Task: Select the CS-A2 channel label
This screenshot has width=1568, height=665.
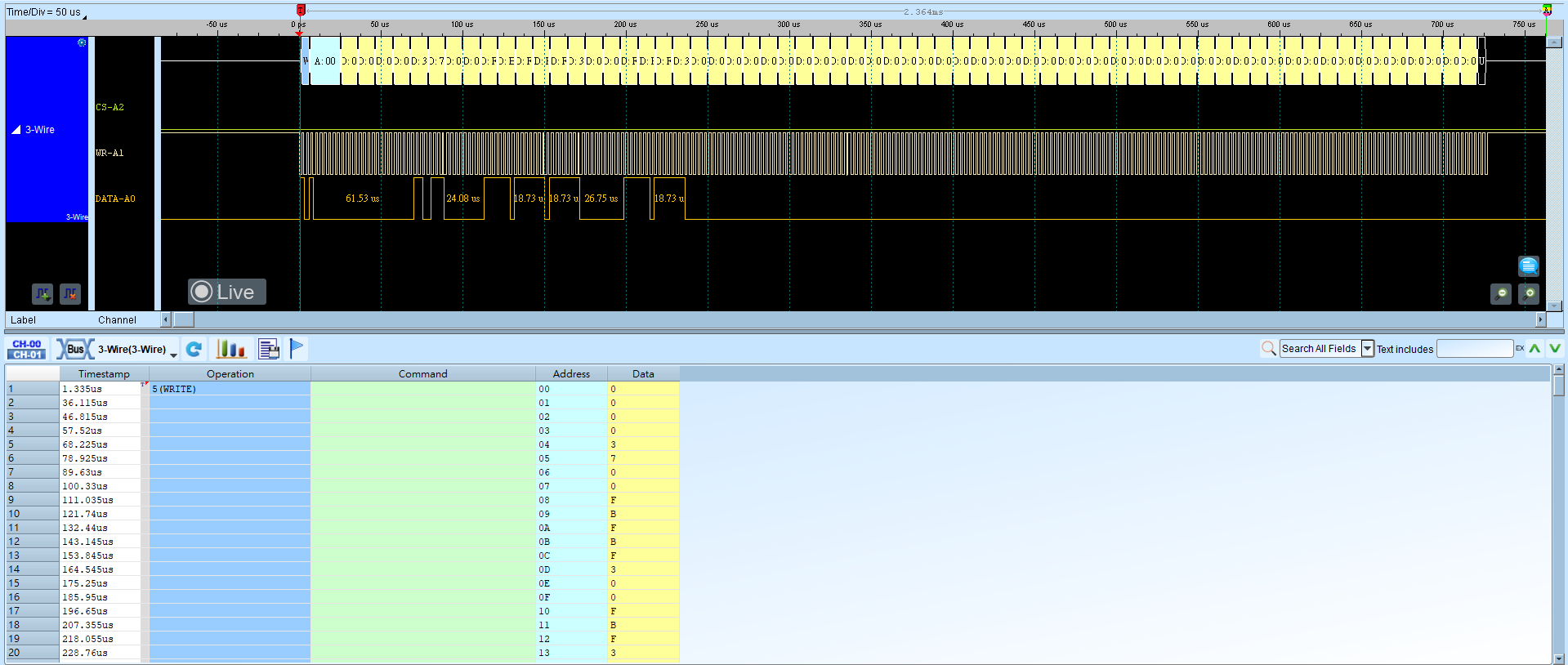Action: (109, 107)
